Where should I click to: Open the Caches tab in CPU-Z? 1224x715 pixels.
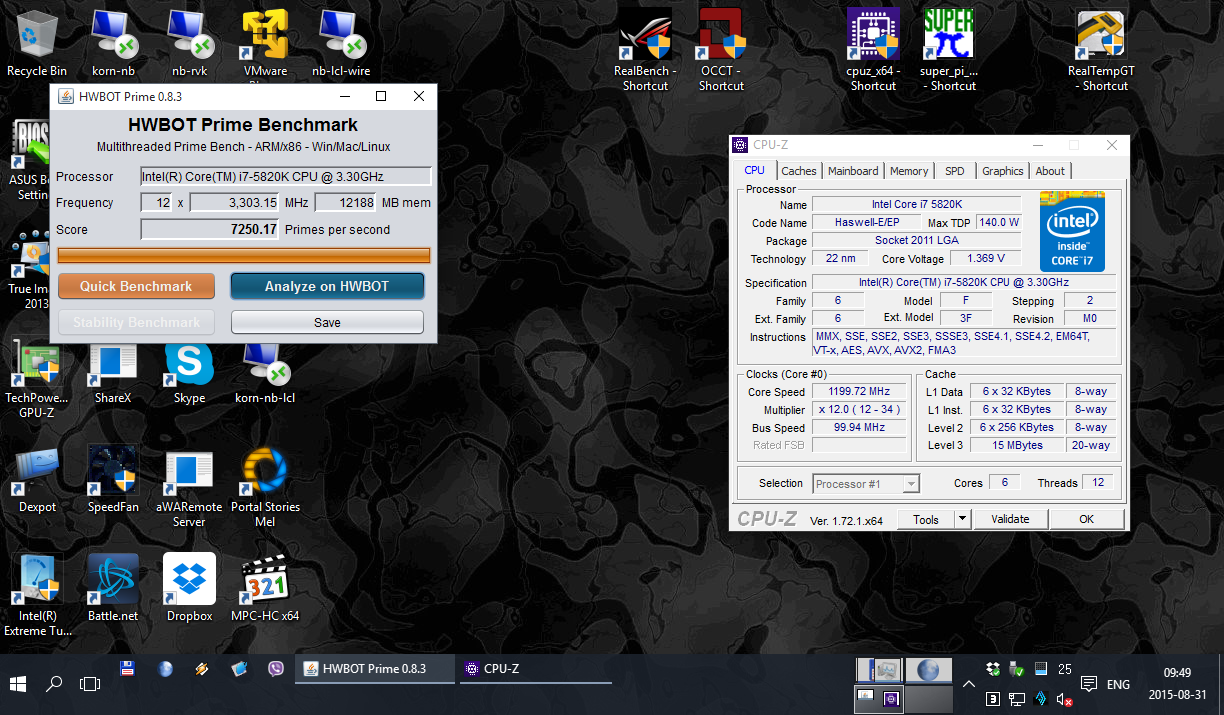click(799, 171)
